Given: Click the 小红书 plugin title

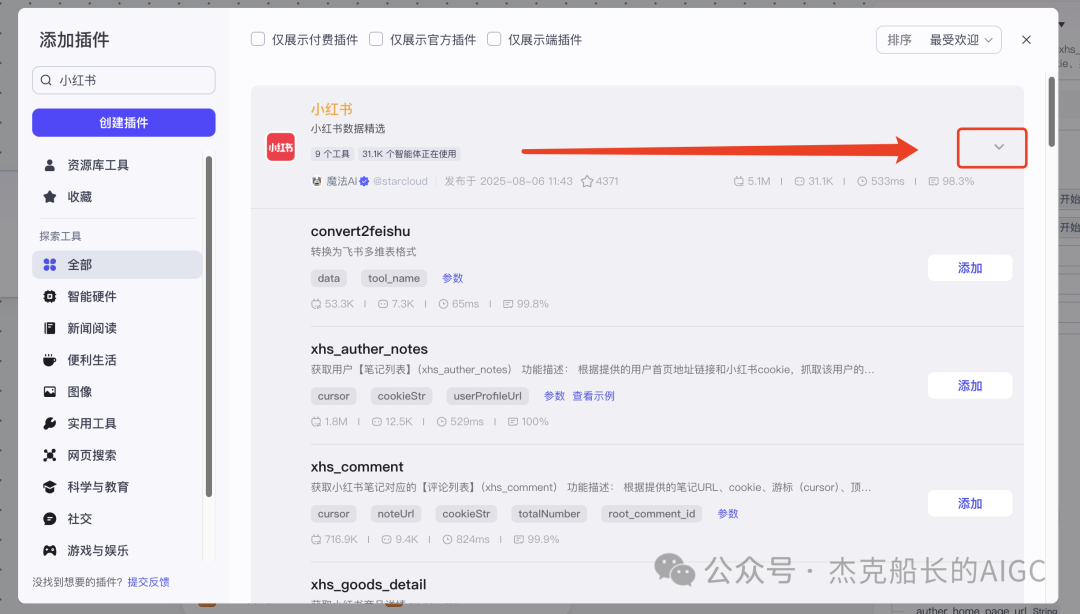Looking at the screenshot, I should (x=331, y=110).
